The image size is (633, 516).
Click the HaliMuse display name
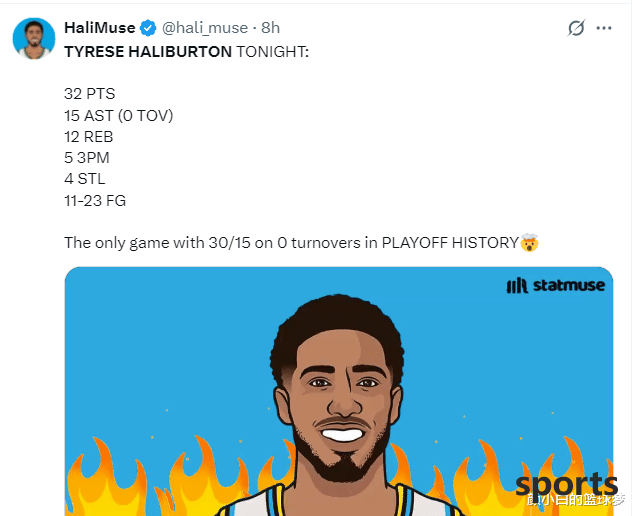(100, 28)
